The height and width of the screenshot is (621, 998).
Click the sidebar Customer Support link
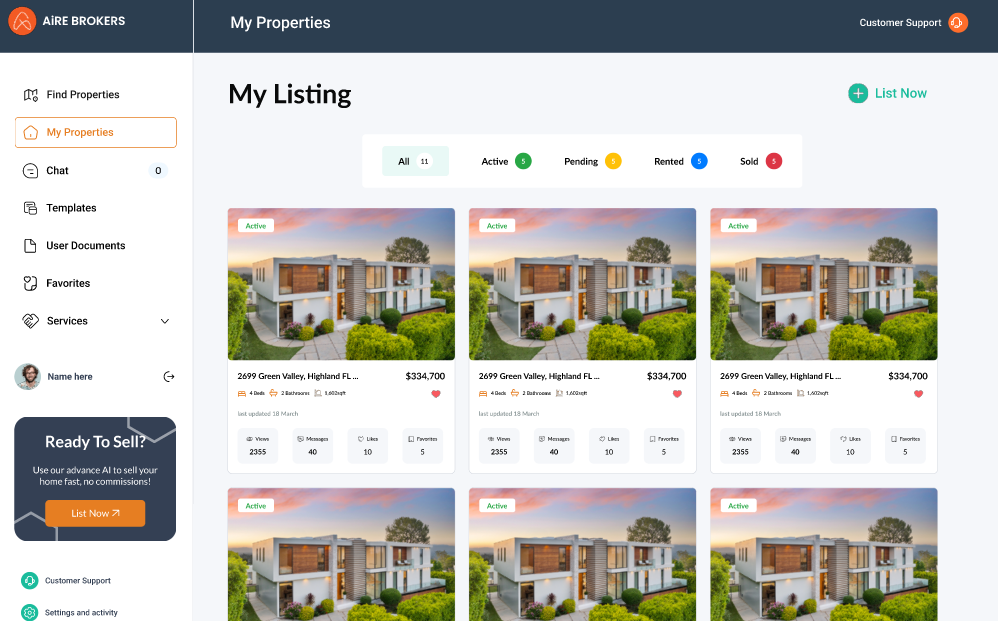(78, 581)
